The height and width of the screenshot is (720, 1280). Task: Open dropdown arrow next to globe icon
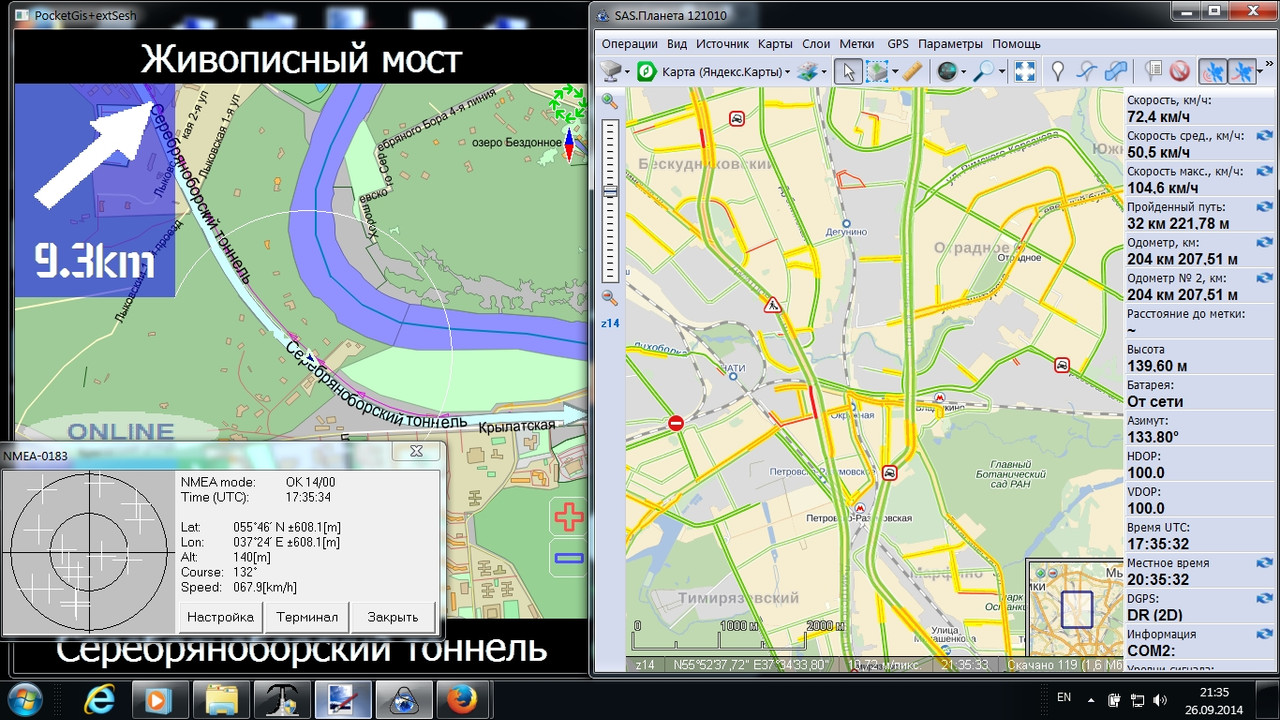963,72
